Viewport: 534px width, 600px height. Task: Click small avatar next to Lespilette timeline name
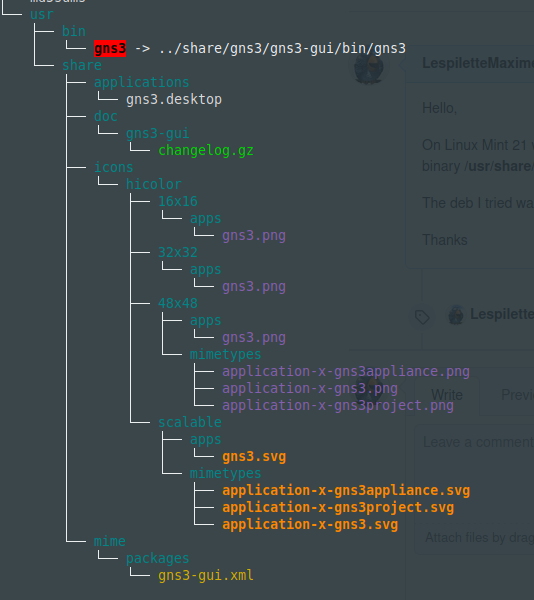(456, 315)
